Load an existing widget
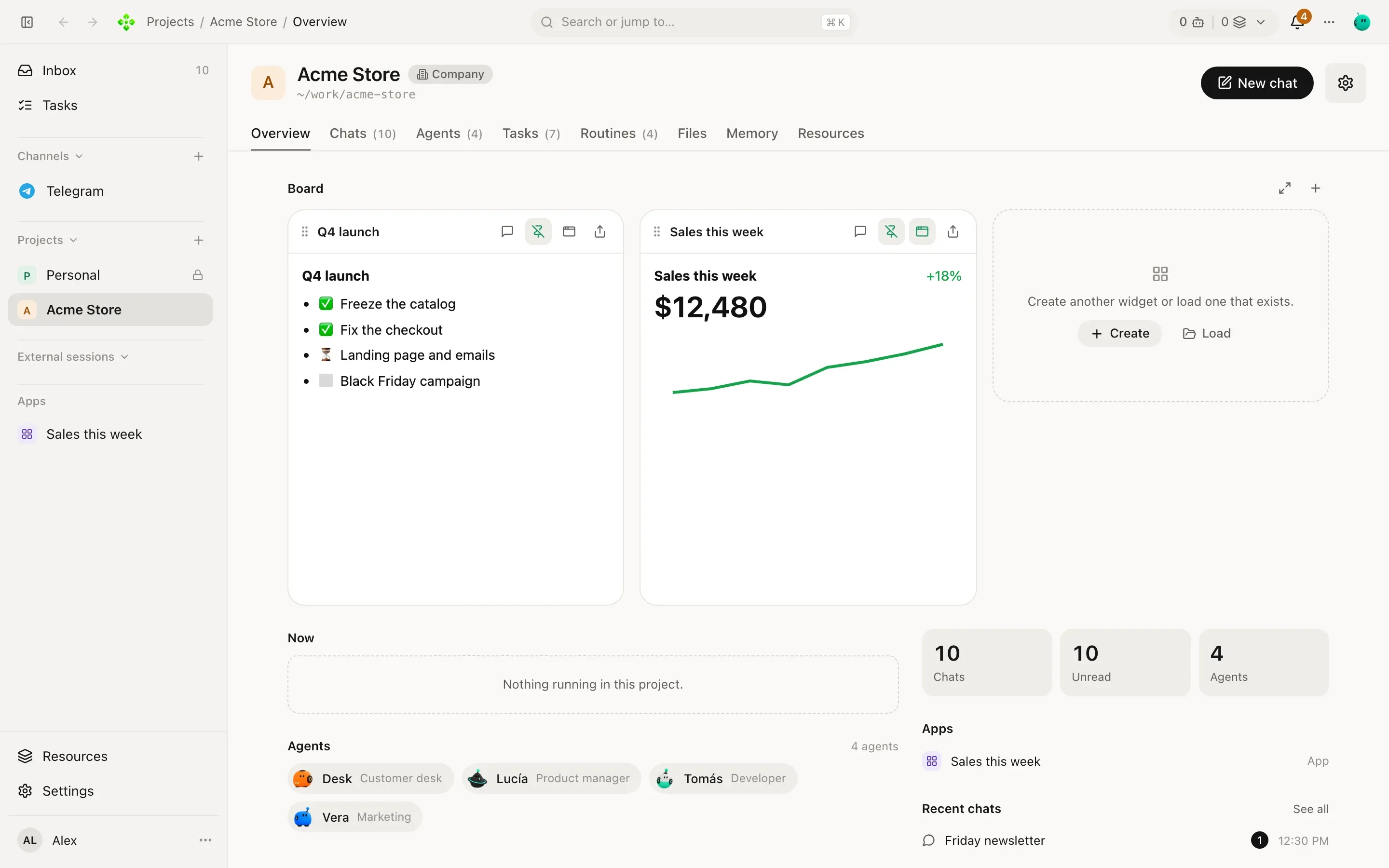1389x868 pixels. 1207,334
